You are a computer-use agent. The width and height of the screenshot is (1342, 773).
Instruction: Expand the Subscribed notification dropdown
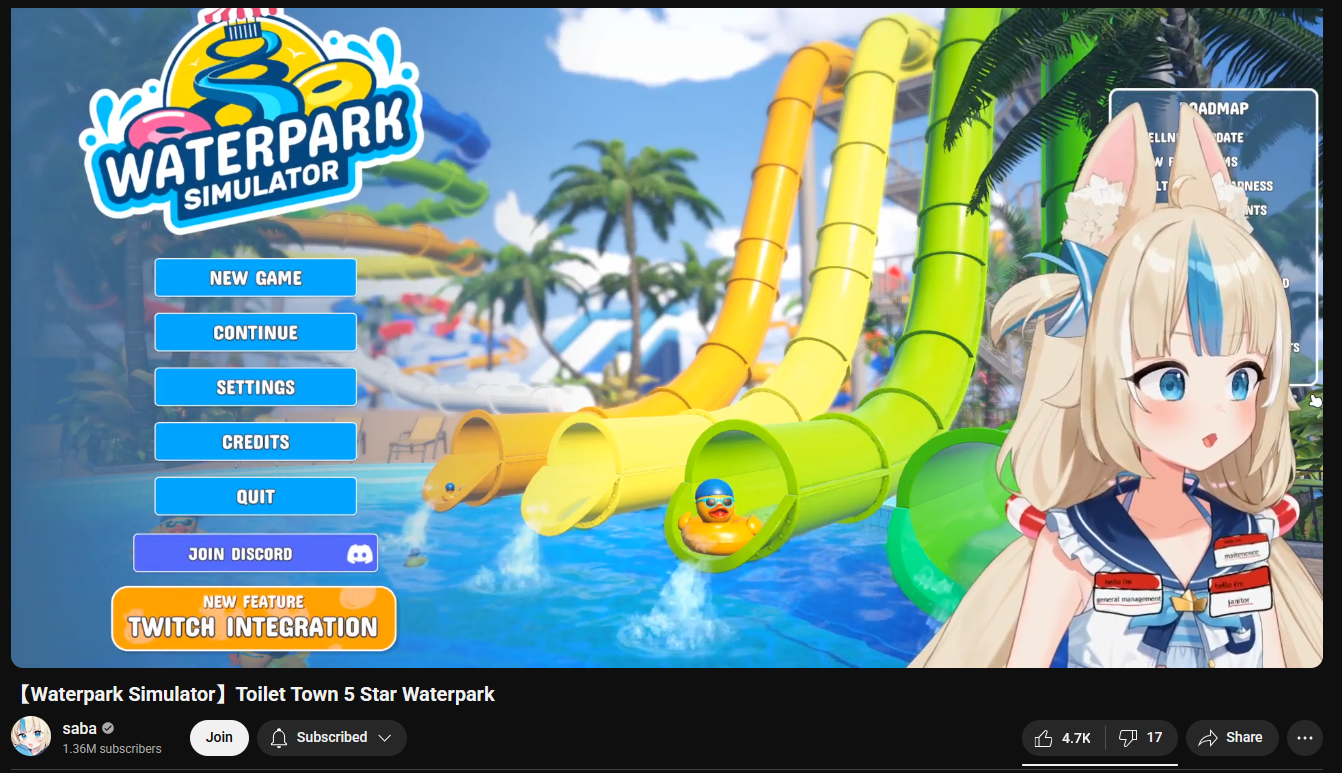[x=332, y=738]
